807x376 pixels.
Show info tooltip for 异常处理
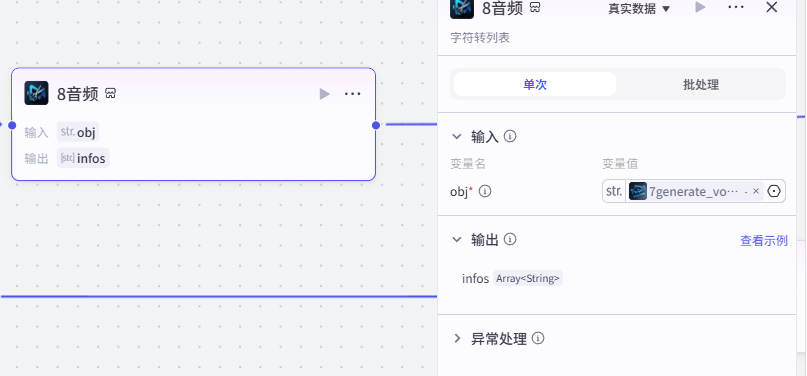[538, 338]
